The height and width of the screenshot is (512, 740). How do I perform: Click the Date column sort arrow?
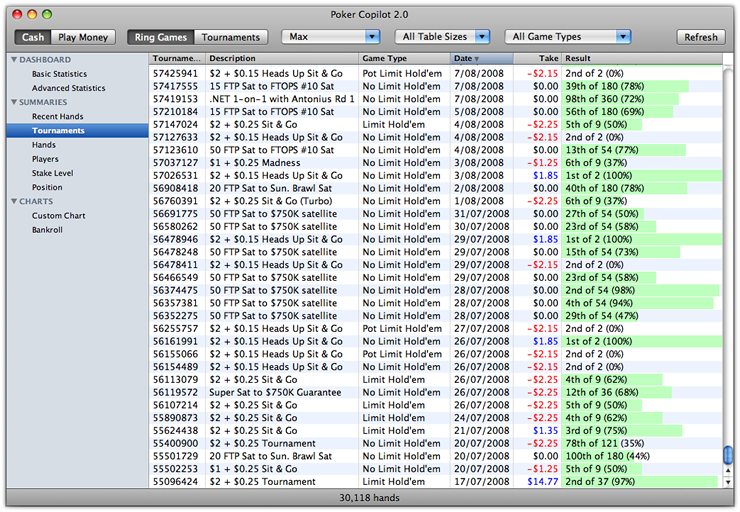[477, 59]
